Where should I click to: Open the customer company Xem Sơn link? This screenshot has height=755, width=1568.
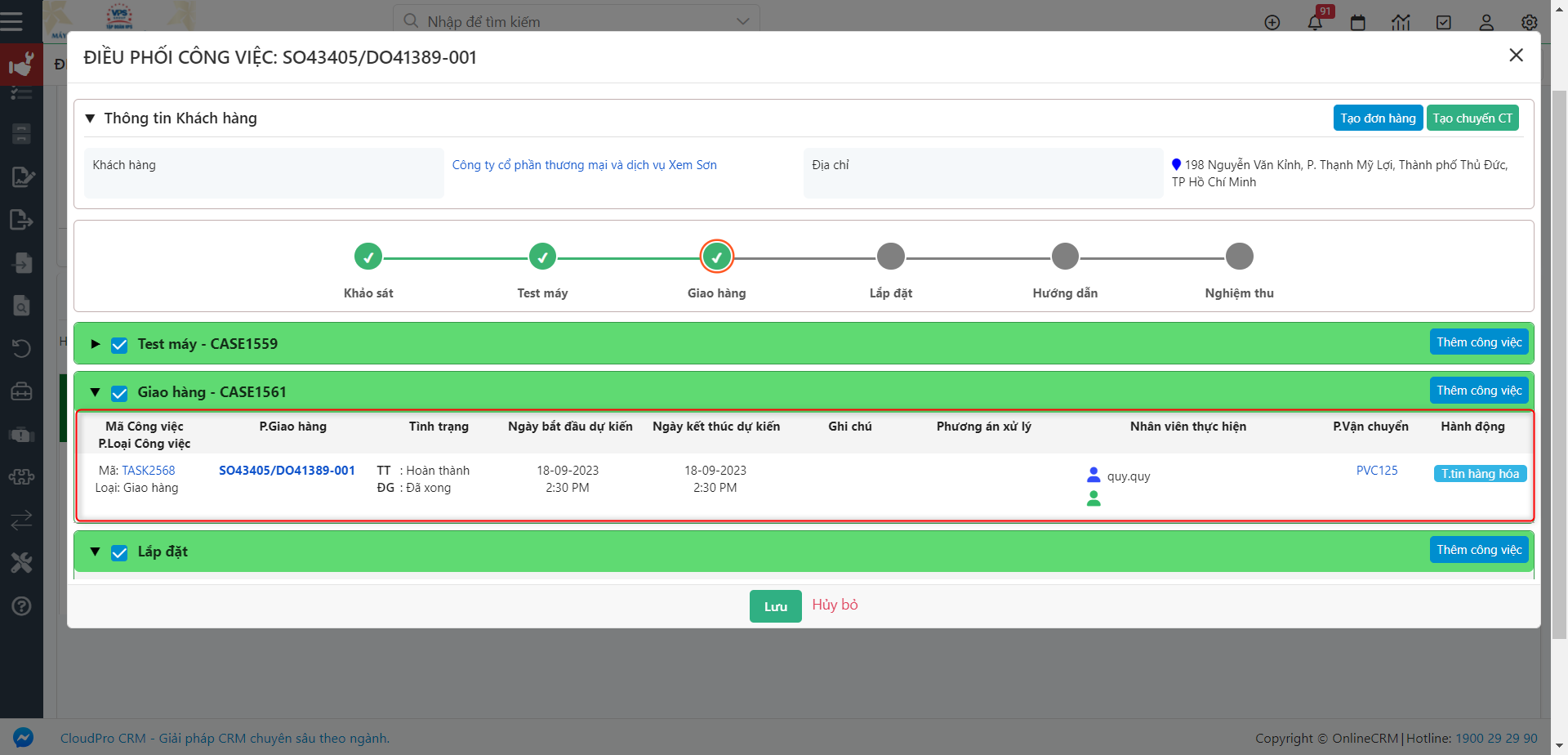coord(585,165)
